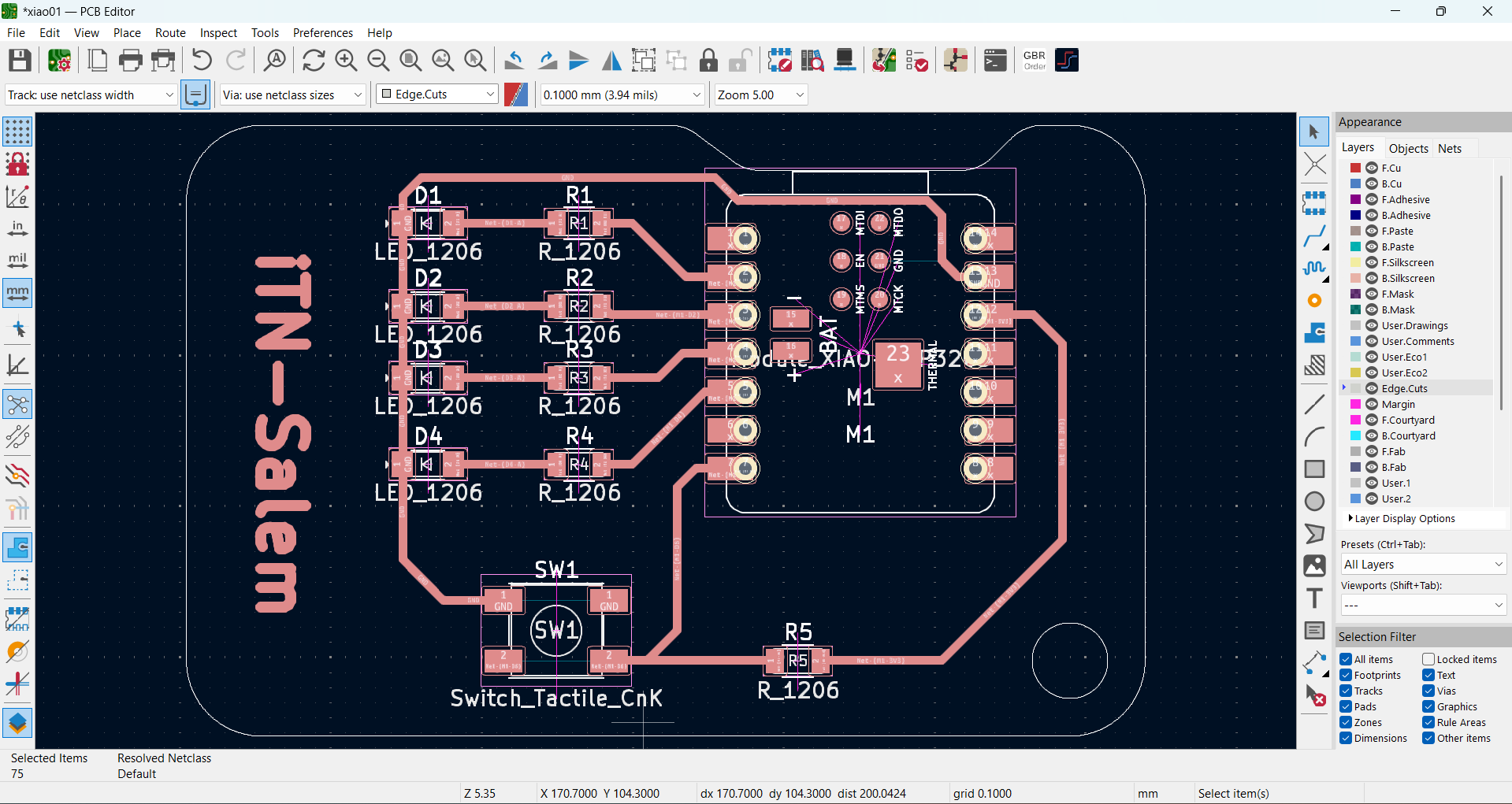Select the arrow selection tool
The width and height of the screenshot is (1512, 804).
point(1314,132)
